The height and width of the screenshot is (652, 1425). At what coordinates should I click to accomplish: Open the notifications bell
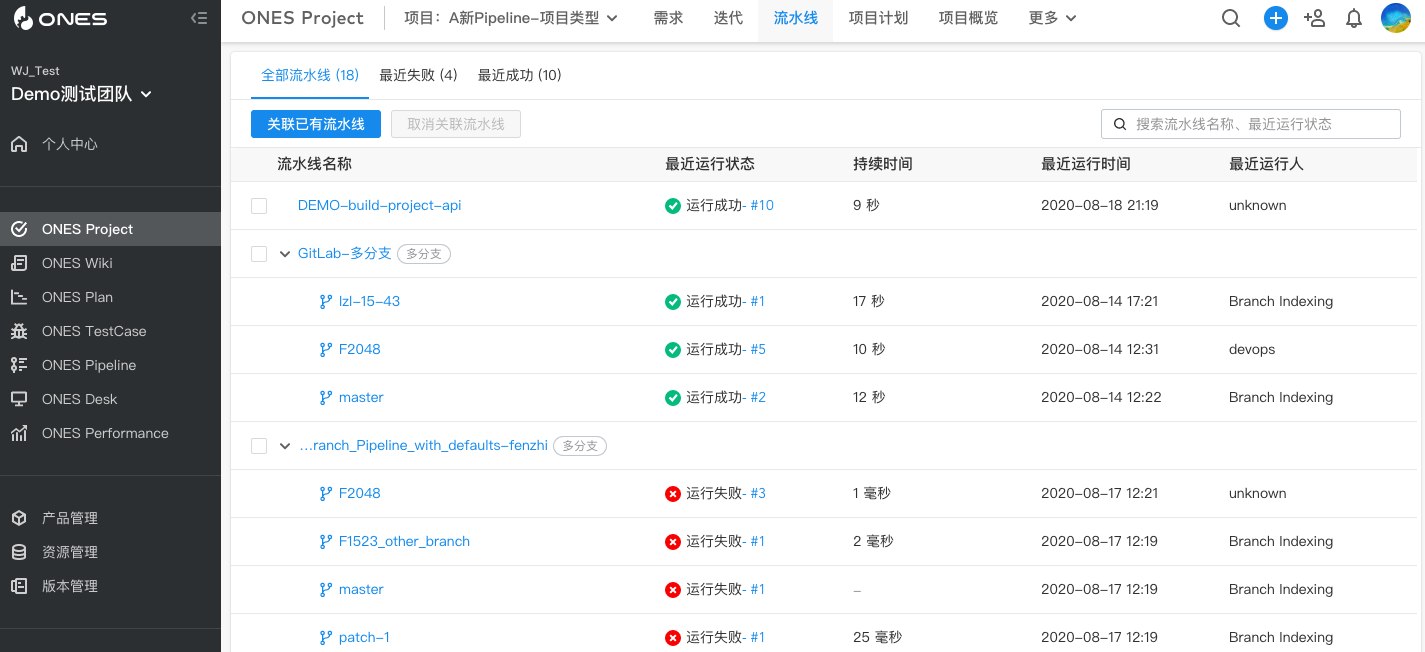[x=1354, y=18]
